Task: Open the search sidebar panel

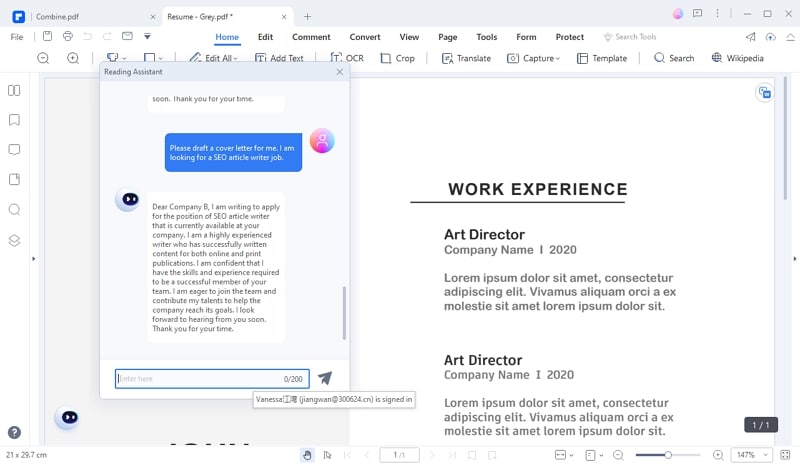Action: point(14,210)
